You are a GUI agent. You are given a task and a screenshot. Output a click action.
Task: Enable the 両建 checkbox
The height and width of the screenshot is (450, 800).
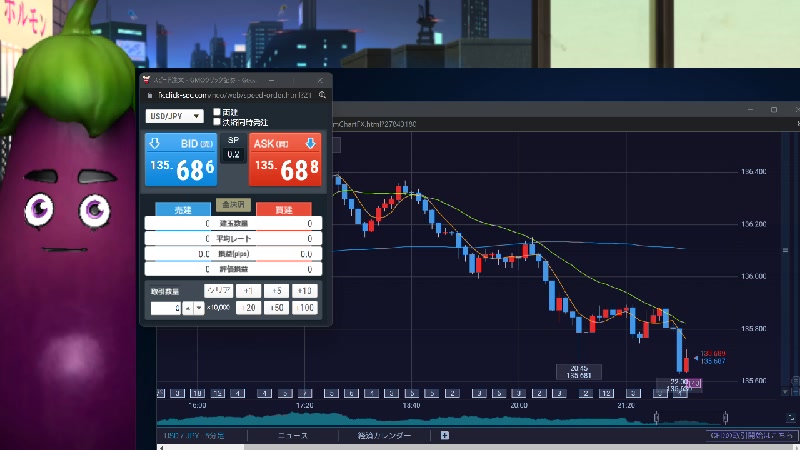[x=217, y=112]
